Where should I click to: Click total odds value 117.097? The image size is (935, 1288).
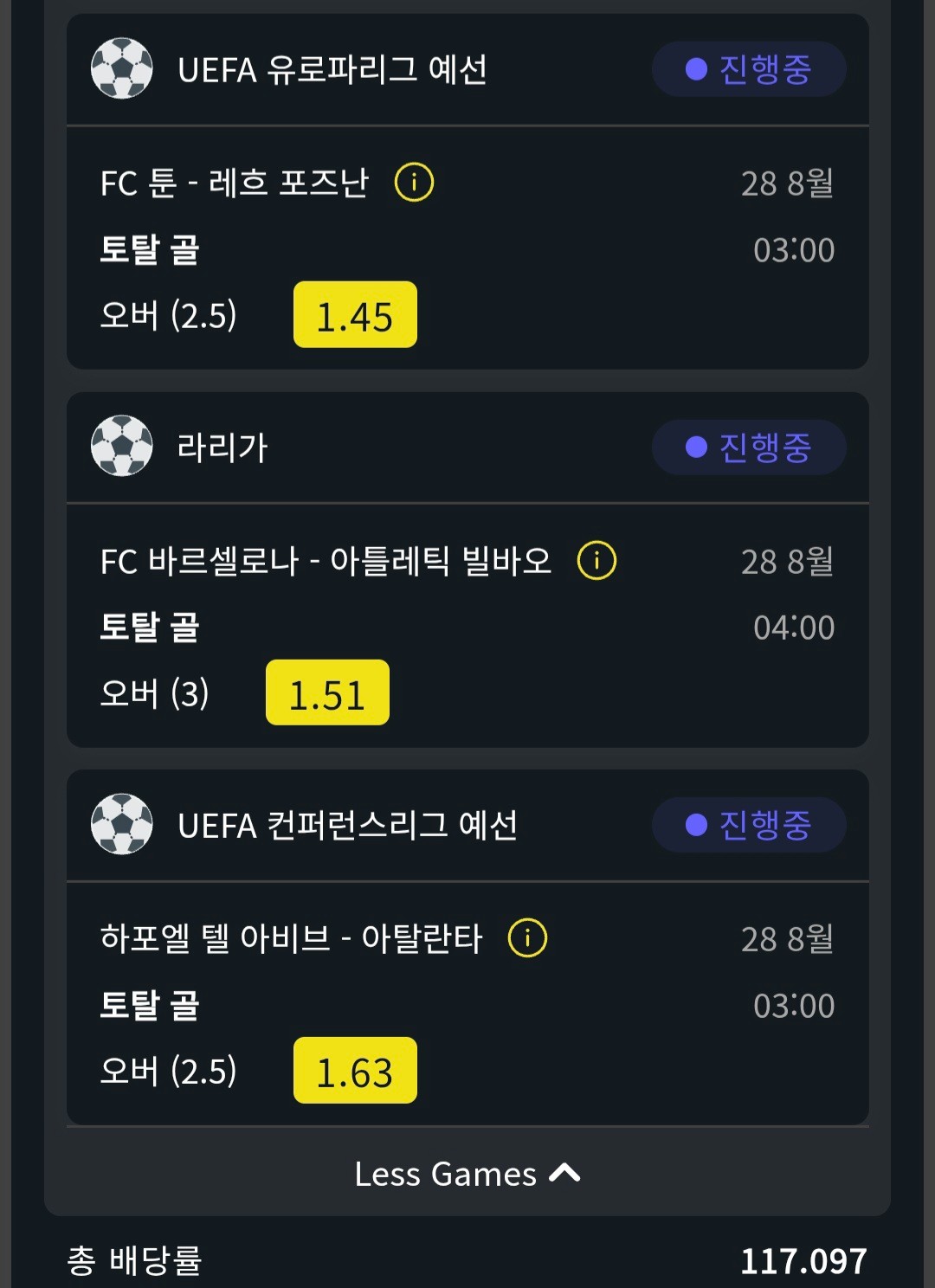[x=803, y=1261]
